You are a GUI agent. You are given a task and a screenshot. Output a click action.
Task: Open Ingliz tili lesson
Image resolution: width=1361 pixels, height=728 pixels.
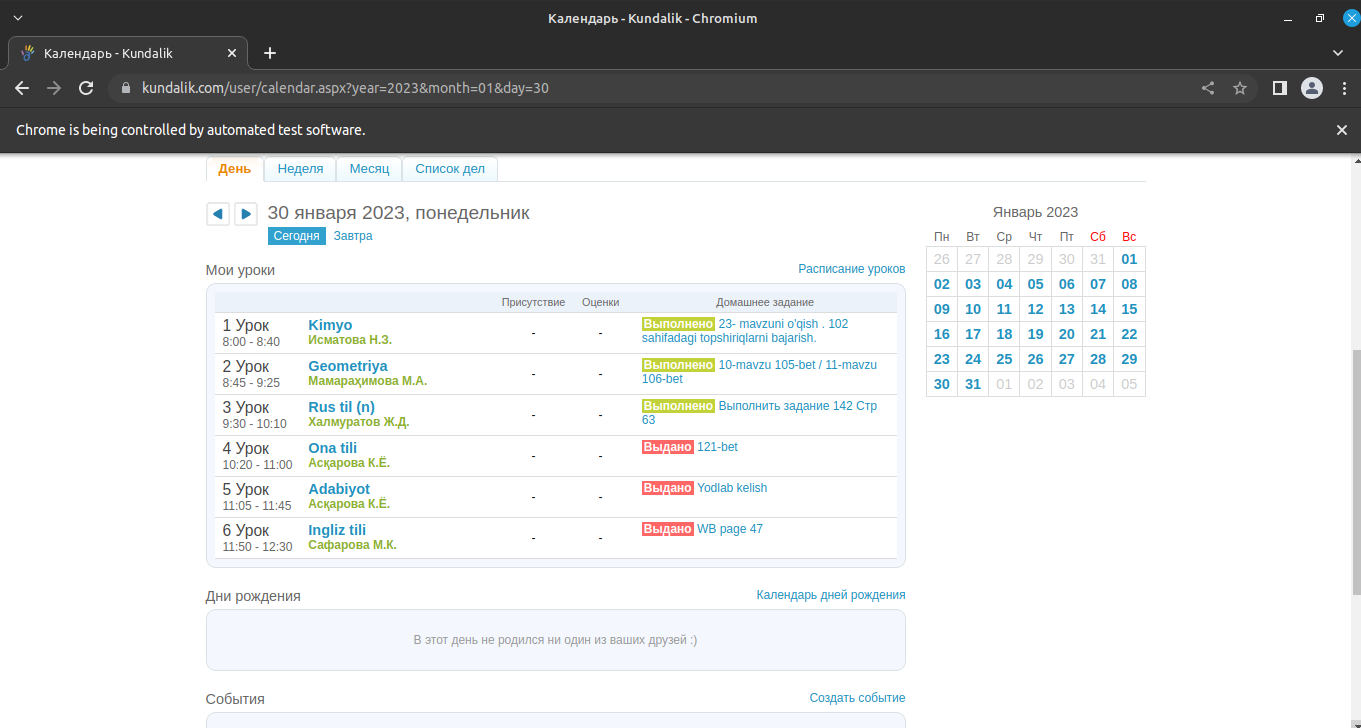[x=337, y=530]
